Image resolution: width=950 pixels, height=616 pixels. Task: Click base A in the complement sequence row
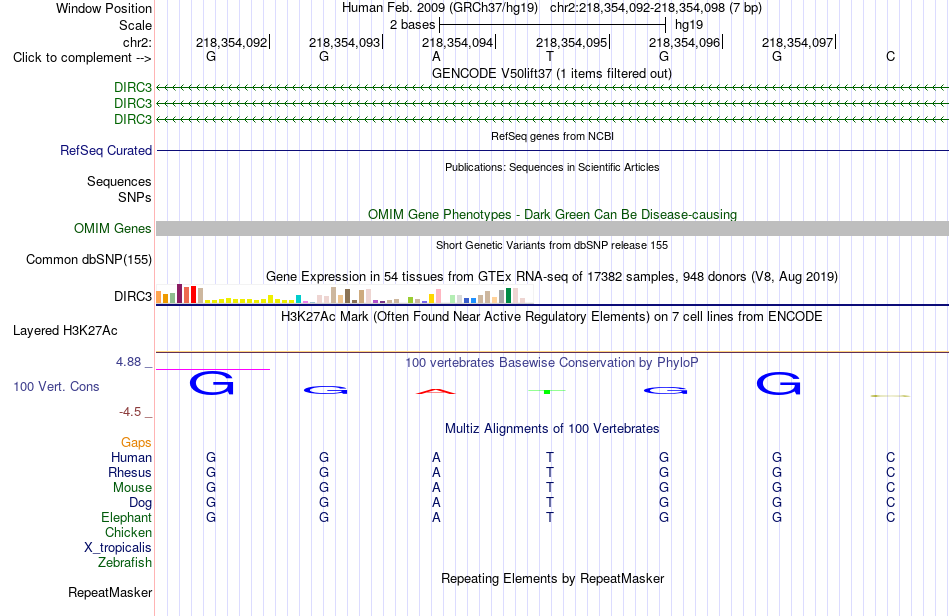coord(436,57)
